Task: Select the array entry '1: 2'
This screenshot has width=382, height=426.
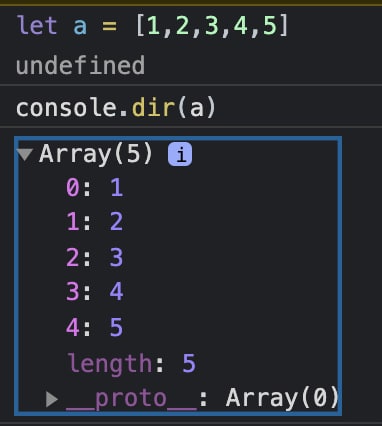Action: (x=95, y=222)
